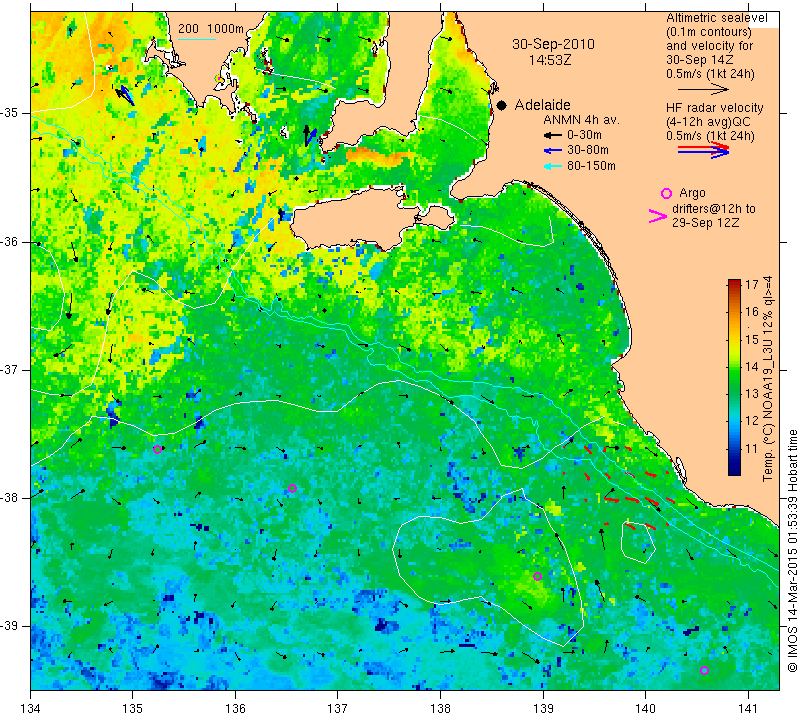Click the blue 30-80m ANMN legend arrow
The height and width of the screenshot is (720, 800).
click(552, 151)
